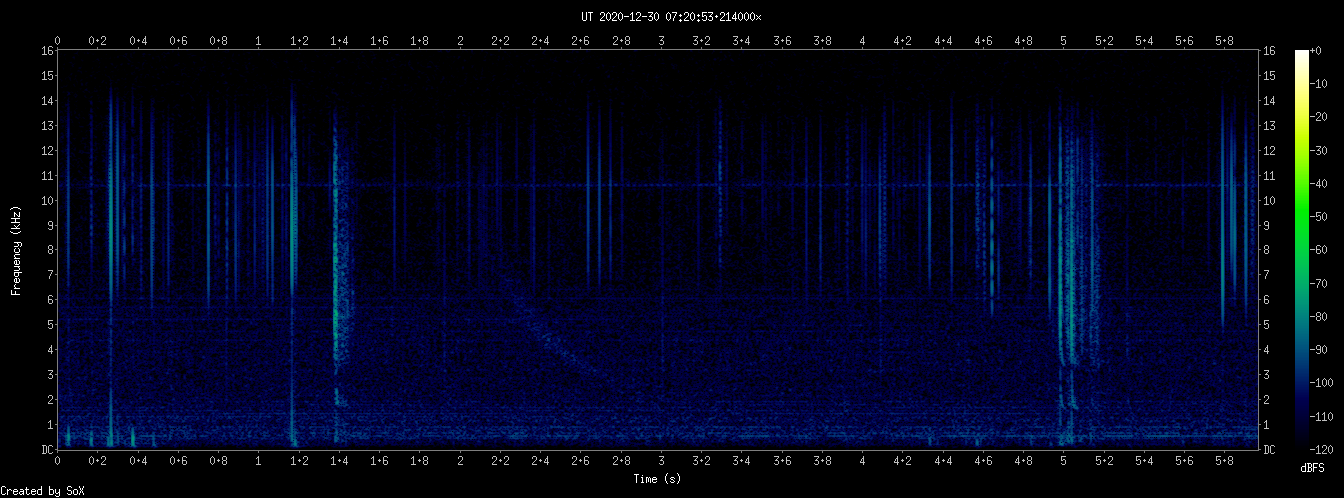1344x498 pixels.
Task: Click '6' on the right frequency axis
Action: 1267,300
